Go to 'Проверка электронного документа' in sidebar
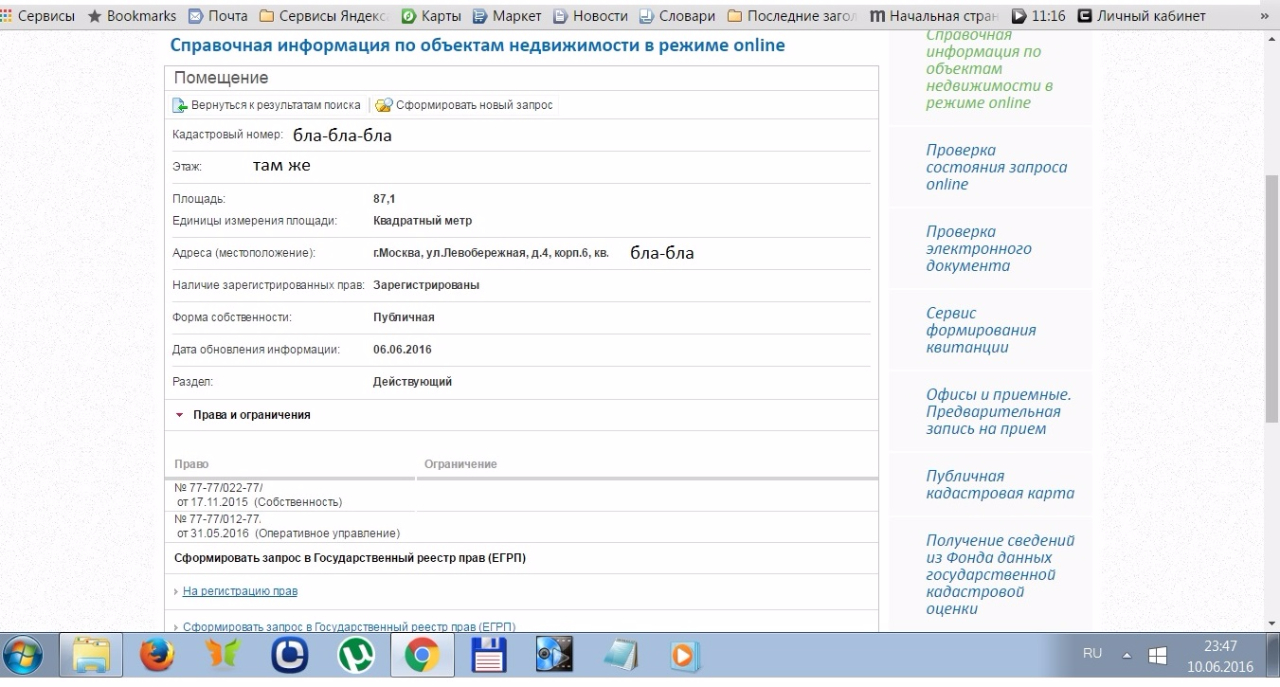Viewport: 1280px width, 687px height. click(978, 249)
